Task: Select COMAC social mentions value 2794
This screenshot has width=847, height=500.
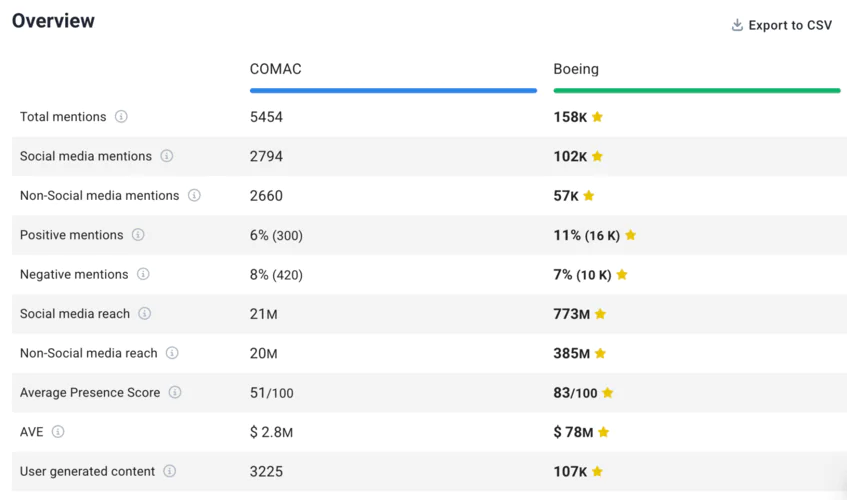Action: point(266,157)
